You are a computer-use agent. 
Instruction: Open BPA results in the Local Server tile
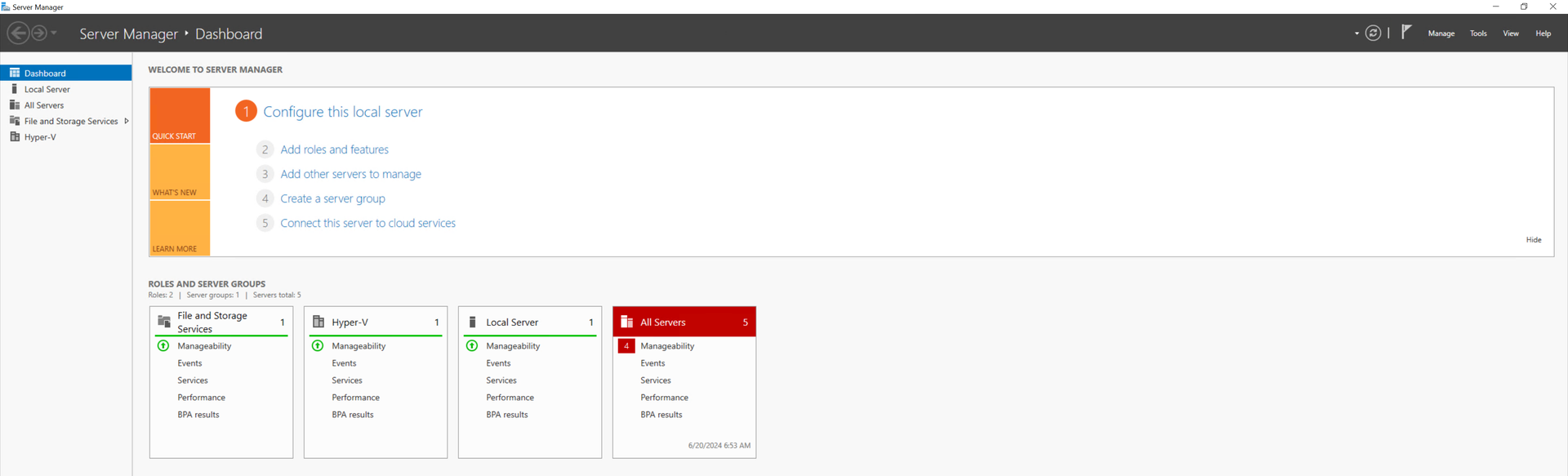point(507,415)
